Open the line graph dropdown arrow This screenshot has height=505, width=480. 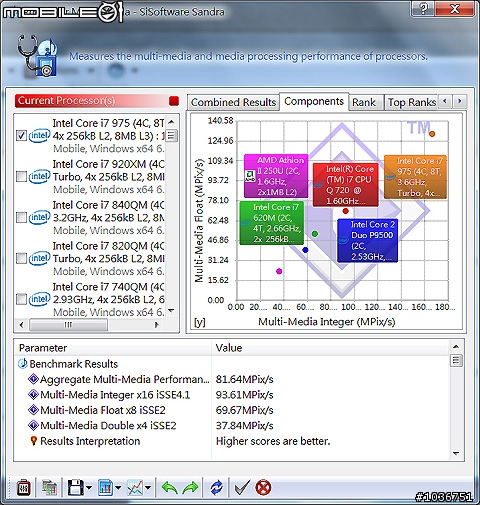coord(148,488)
